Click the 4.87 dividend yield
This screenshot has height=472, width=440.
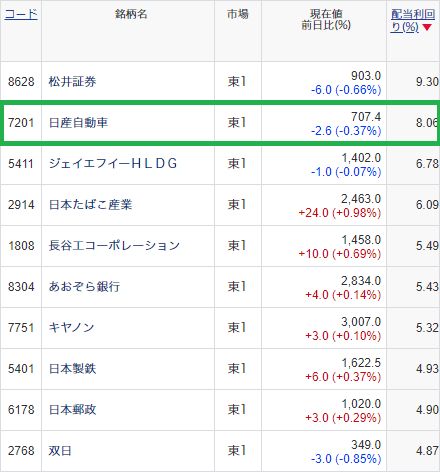tap(427, 451)
